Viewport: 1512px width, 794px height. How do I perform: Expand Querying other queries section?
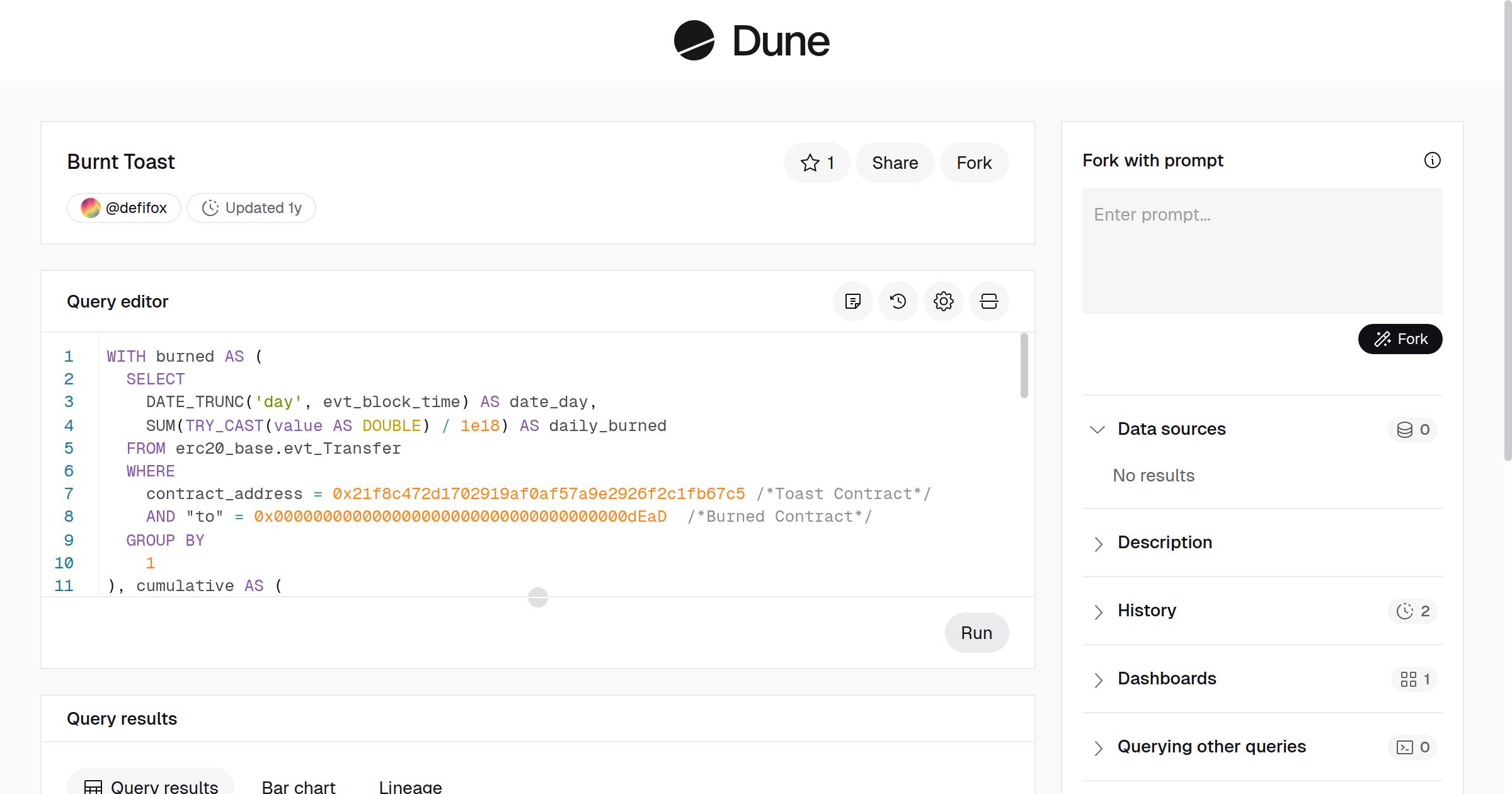pyautogui.click(x=1099, y=747)
